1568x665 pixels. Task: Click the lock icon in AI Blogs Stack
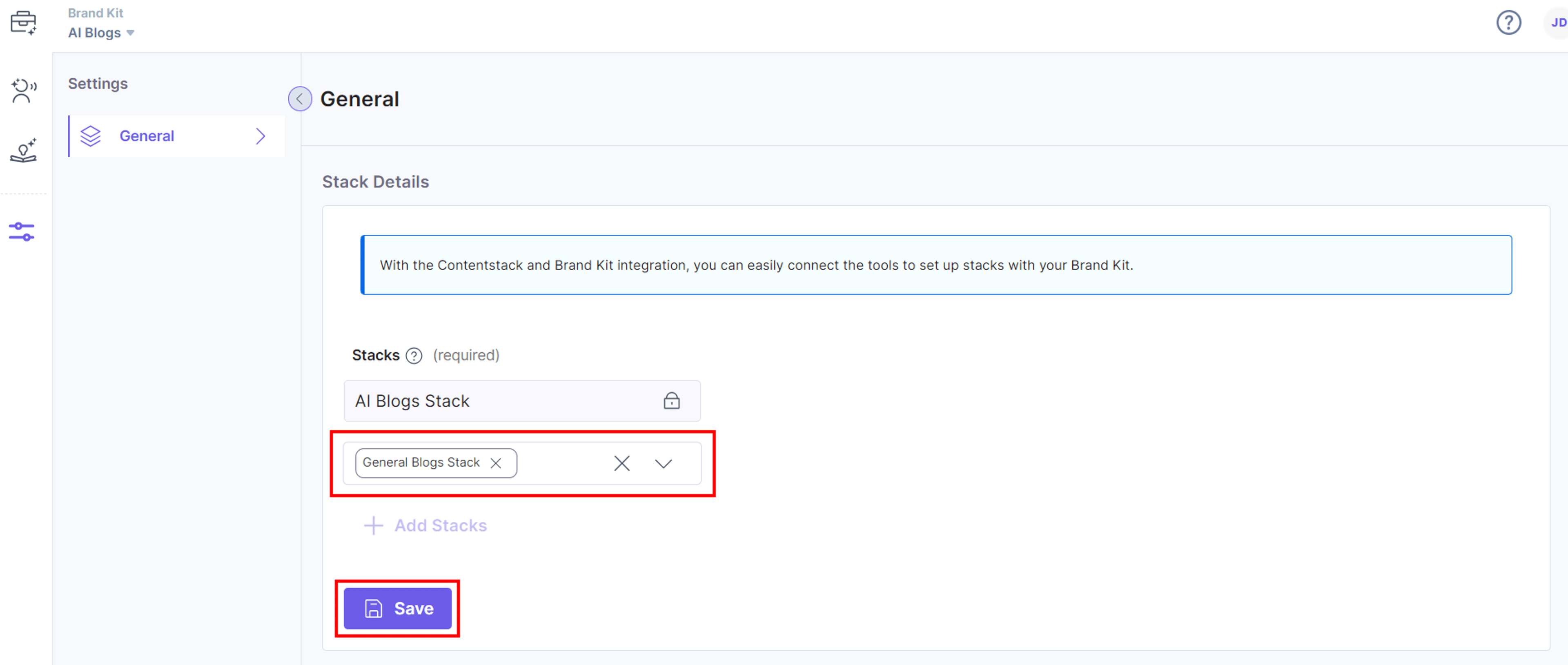point(671,400)
